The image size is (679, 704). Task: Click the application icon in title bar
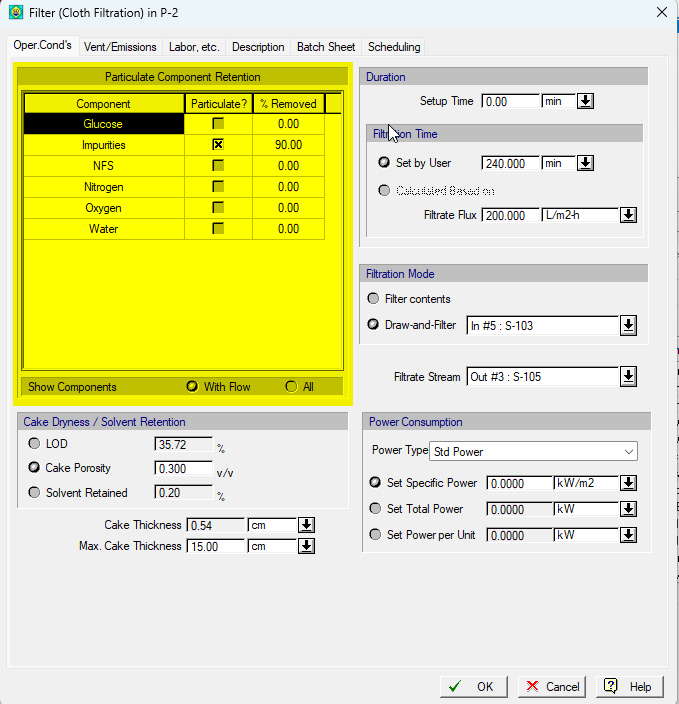tap(16, 12)
